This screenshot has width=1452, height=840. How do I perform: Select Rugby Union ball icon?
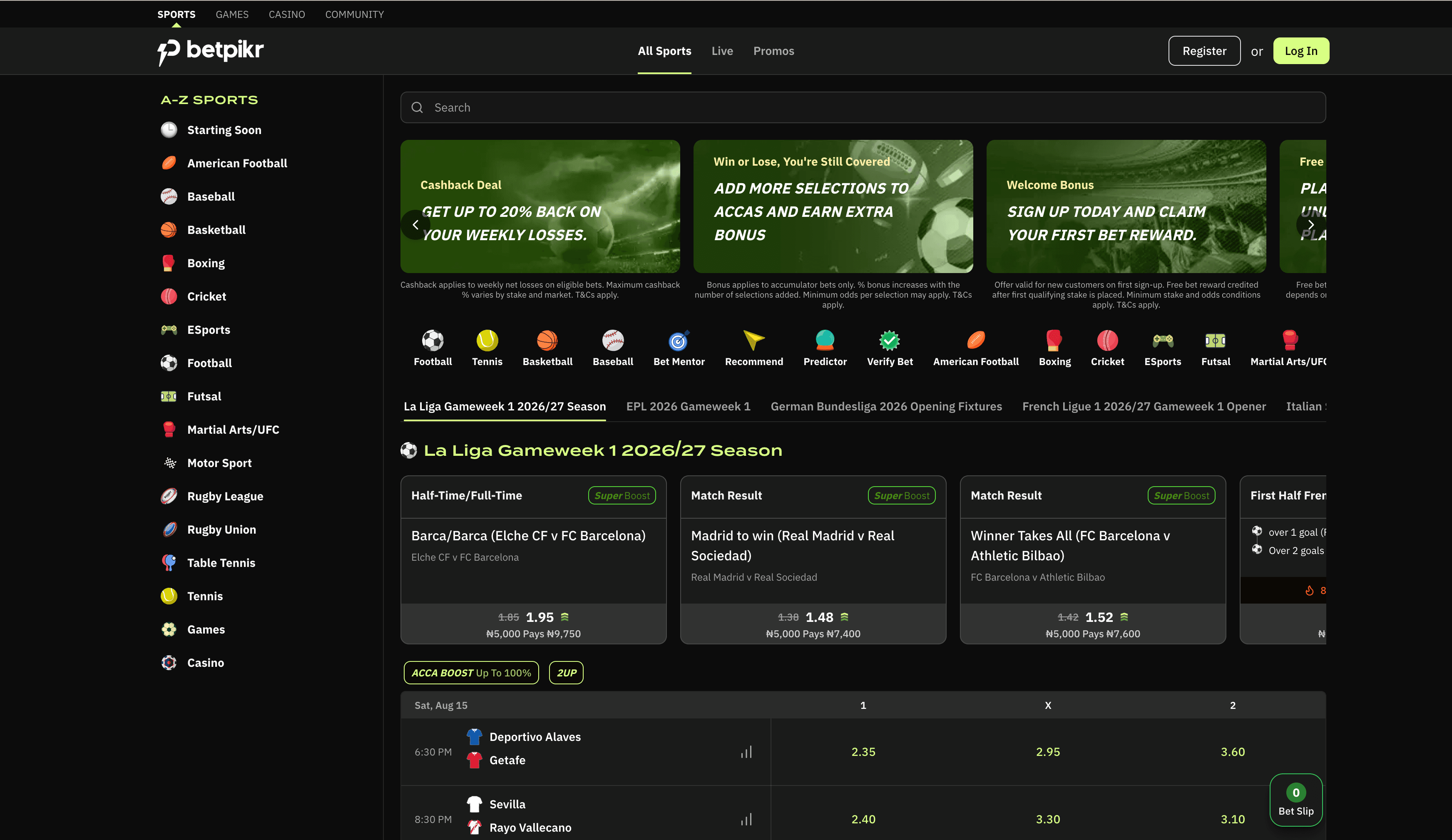[x=169, y=529]
